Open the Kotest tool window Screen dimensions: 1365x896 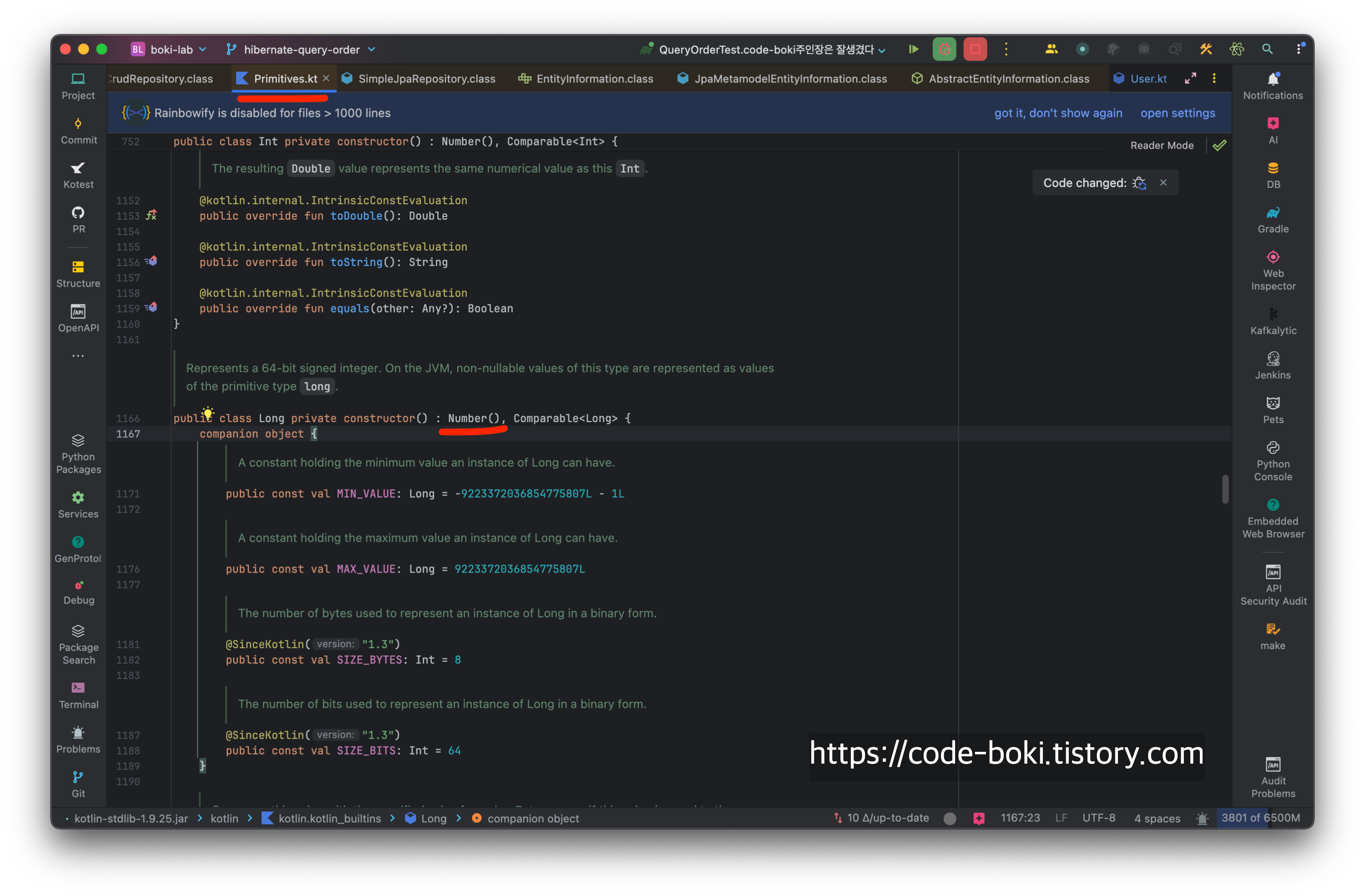pos(78,174)
